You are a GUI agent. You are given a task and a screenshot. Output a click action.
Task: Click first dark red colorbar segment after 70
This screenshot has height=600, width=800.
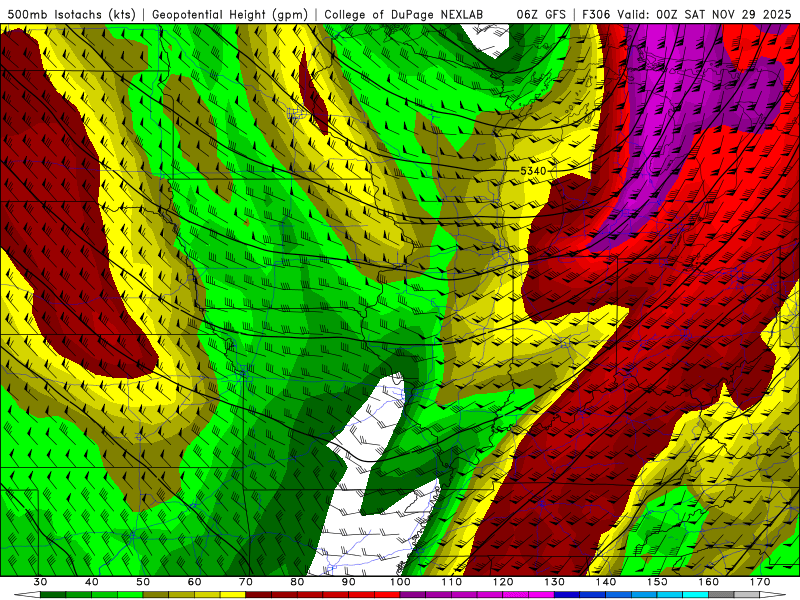(259, 595)
